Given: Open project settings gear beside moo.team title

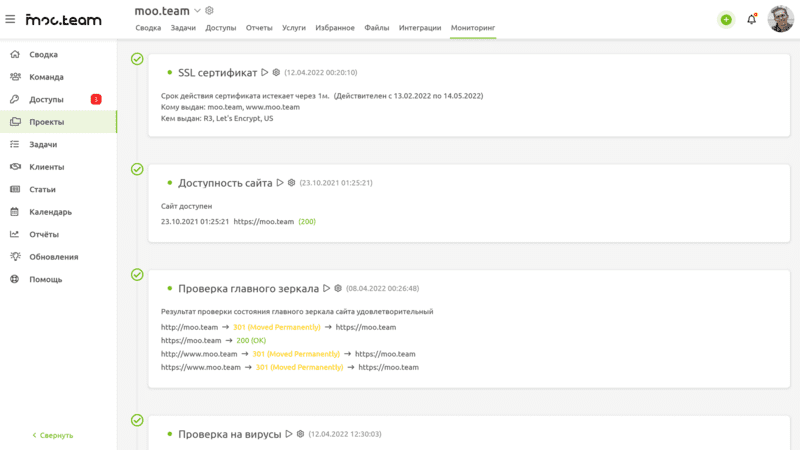Looking at the screenshot, I should (209, 10).
